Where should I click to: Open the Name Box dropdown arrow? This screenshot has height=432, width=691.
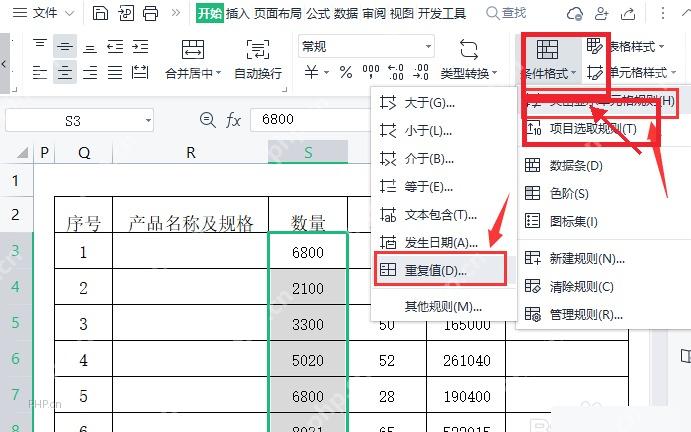click(x=149, y=120)
